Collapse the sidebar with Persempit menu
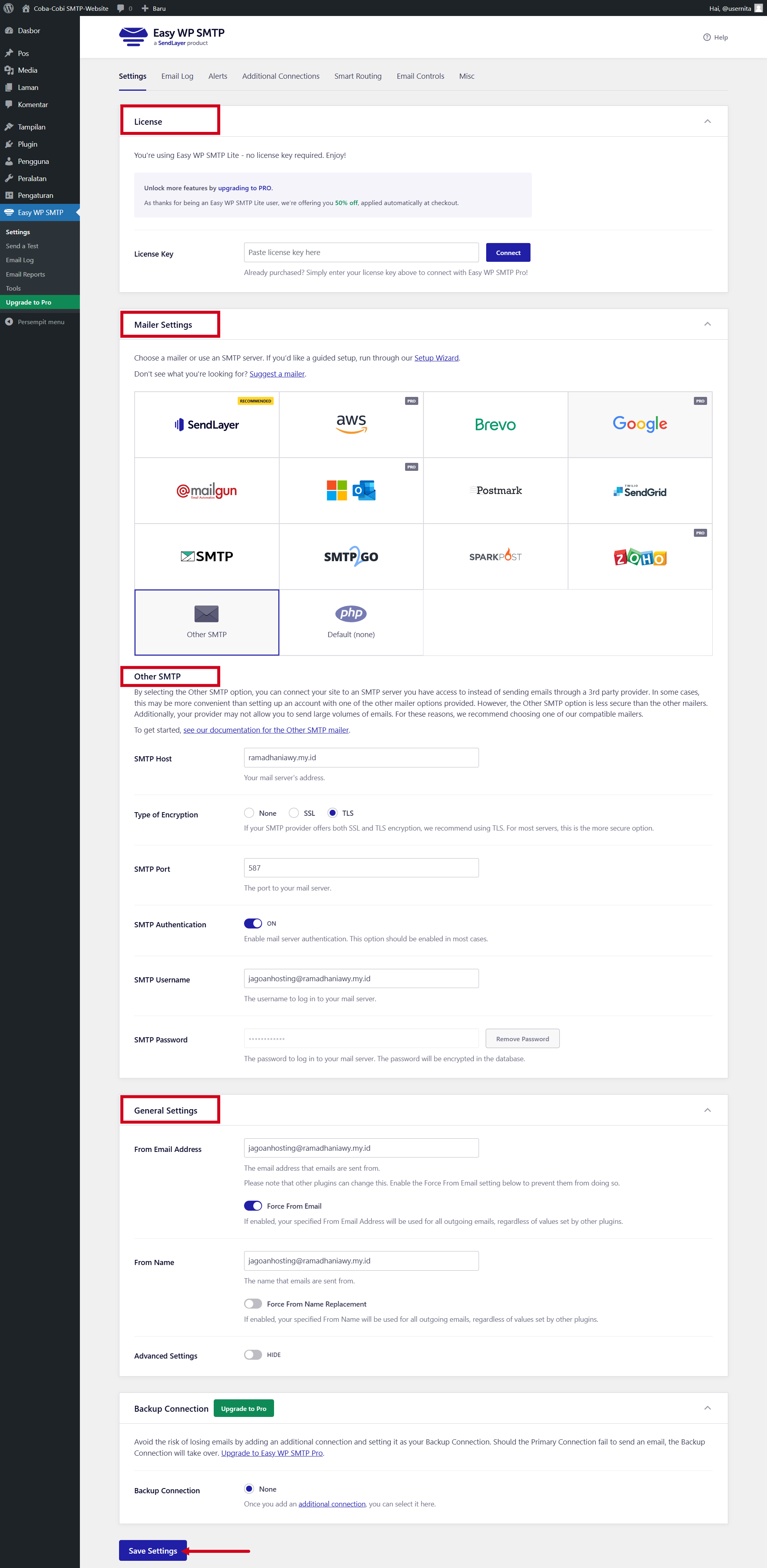 coord(40,322)
